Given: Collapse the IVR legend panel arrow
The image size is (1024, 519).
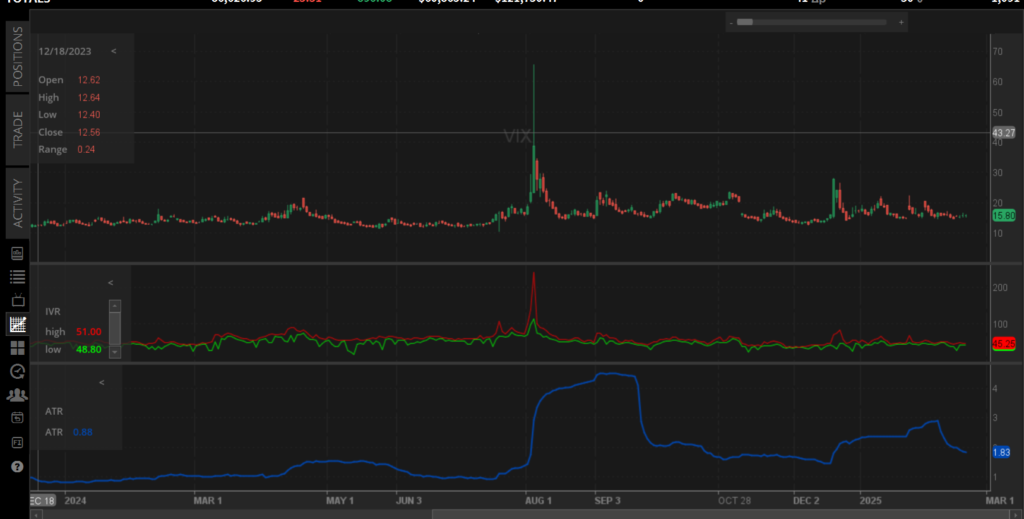Looking at the screenshot, I should pyautogui.click(x=110, y=283).
